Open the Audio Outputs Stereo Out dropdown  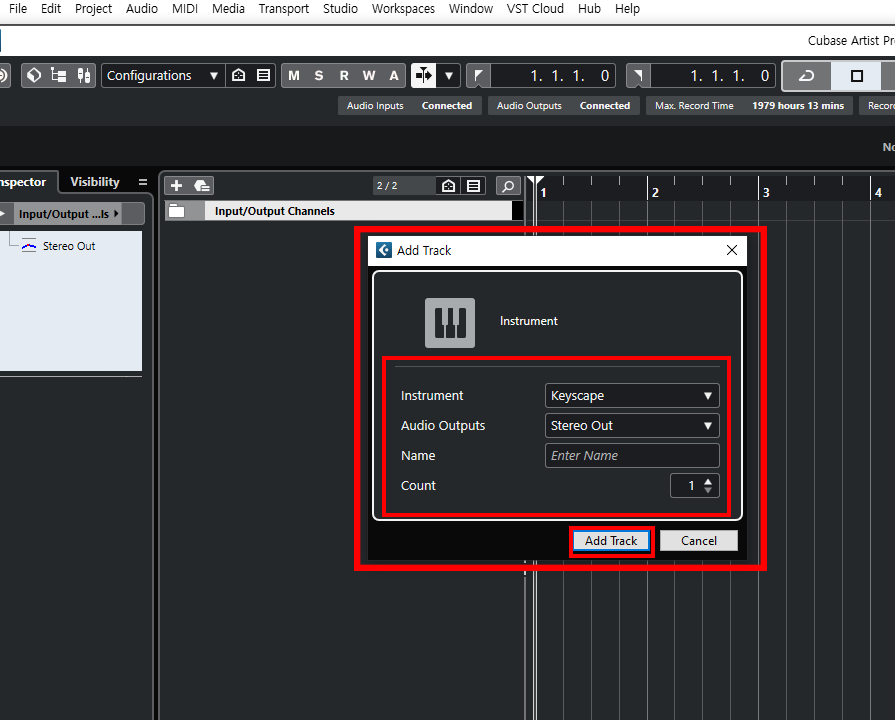pos(632,425)
